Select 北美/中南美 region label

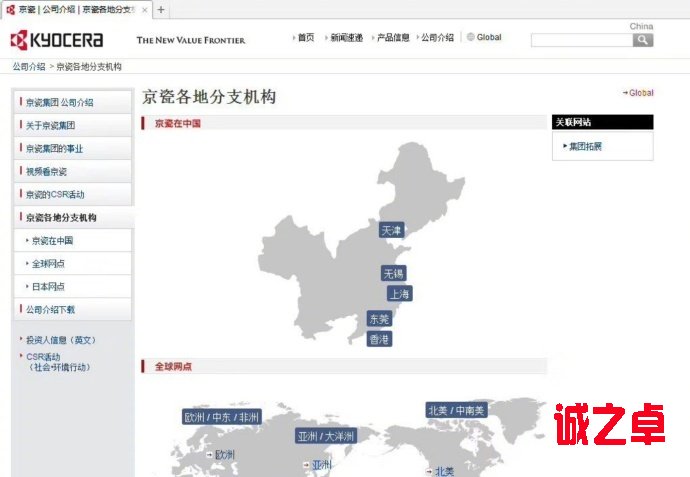click(x=456, y=410)
